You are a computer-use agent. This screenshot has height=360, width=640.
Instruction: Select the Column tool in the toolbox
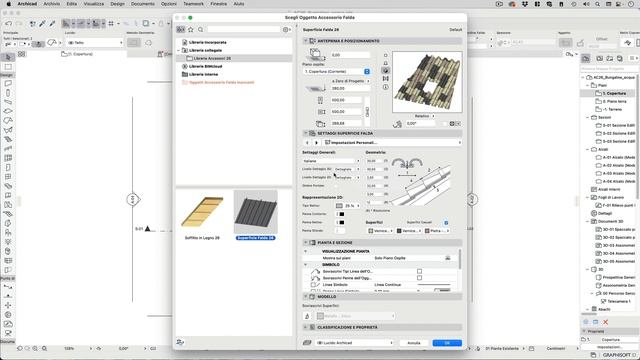click(8, 93)
